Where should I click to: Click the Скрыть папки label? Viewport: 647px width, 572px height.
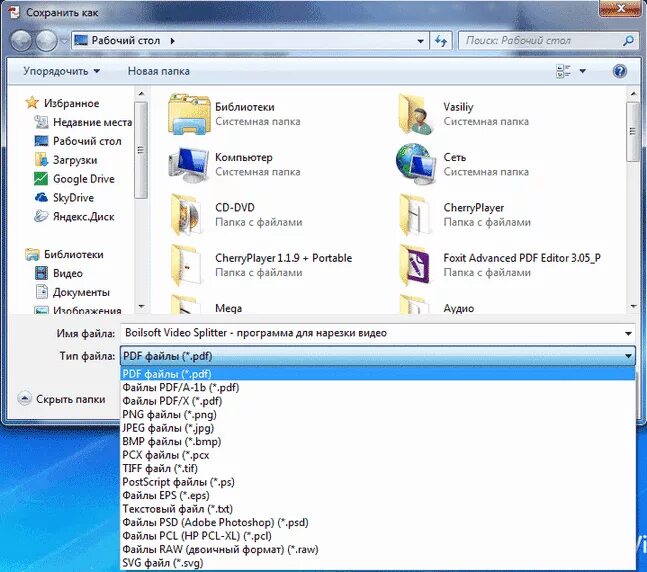[x=71, y=399]
